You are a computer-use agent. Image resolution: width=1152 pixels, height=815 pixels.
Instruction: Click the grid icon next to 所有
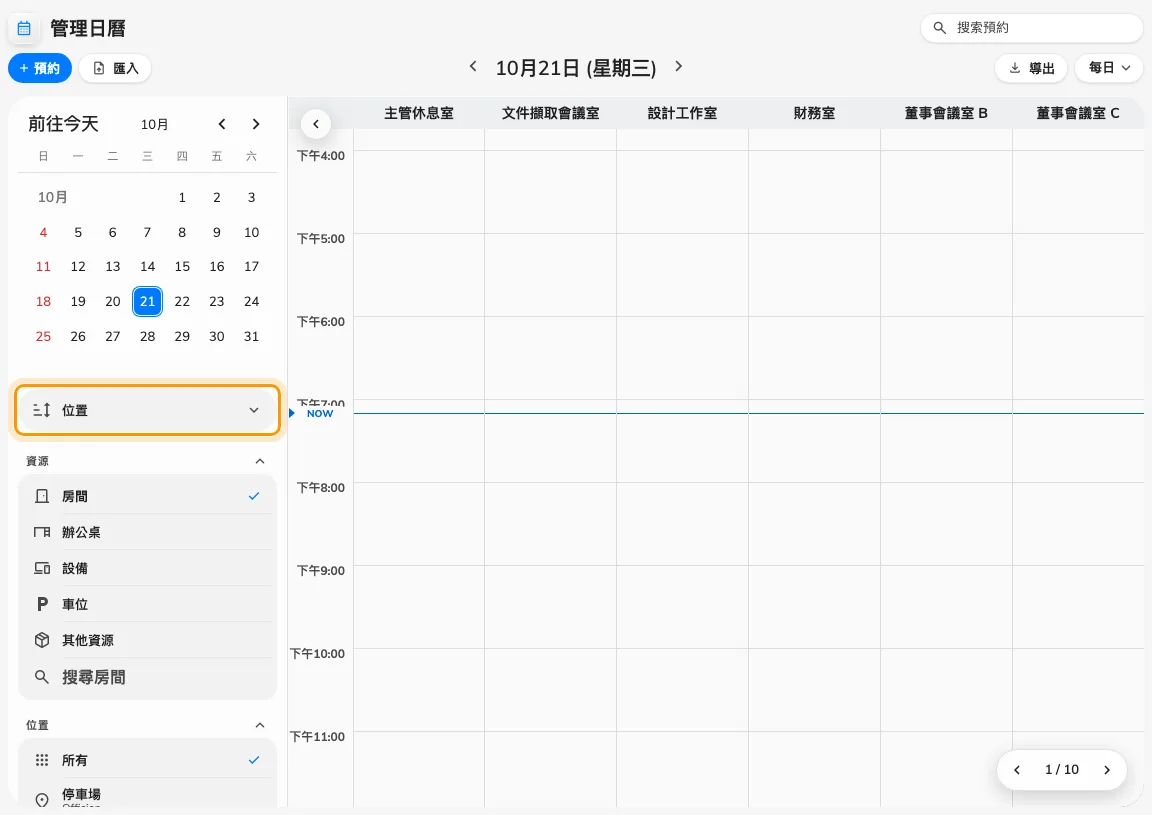point(42,760)
